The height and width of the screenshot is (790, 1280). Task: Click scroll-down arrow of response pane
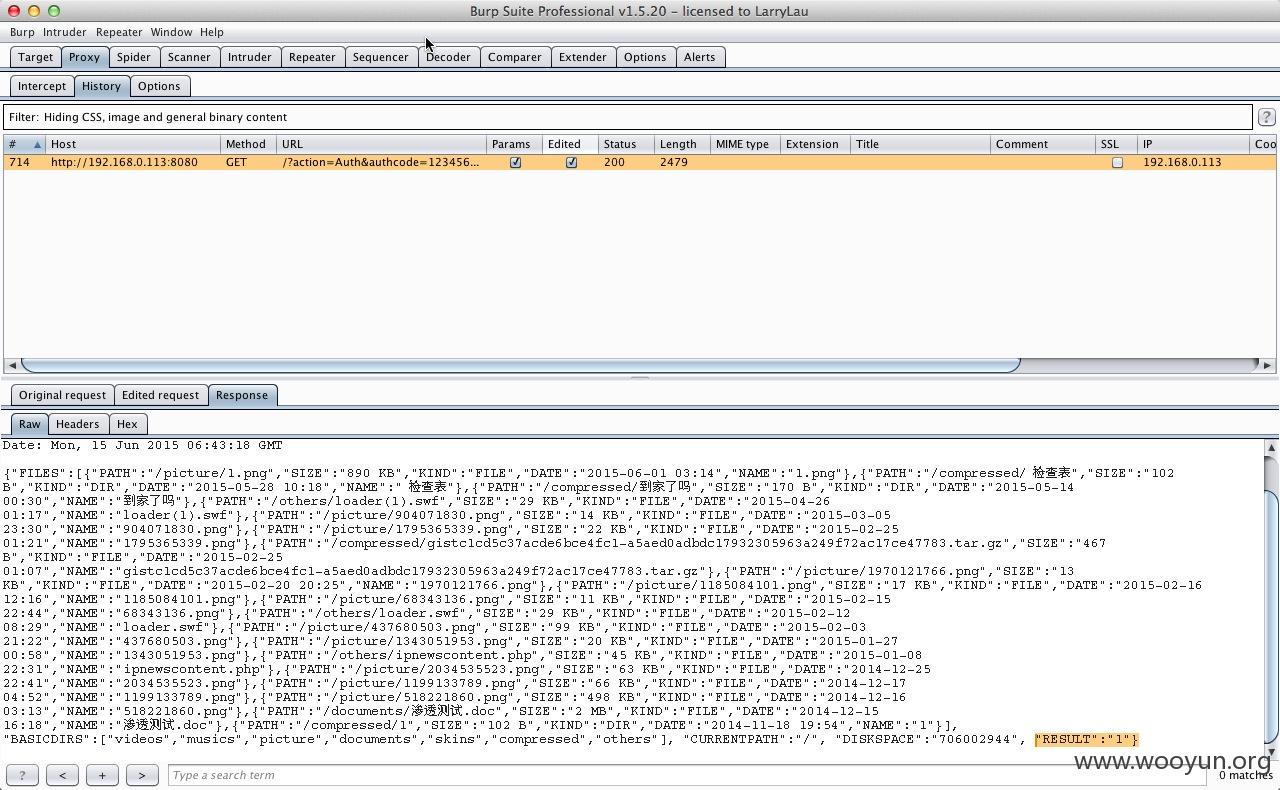(x=1271, y=752)
